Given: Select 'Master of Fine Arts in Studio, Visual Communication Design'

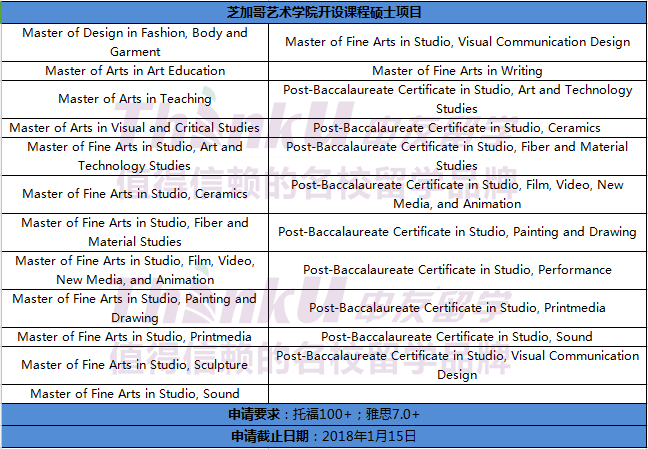Looking at the screenshot, I should tap(457, 42).
